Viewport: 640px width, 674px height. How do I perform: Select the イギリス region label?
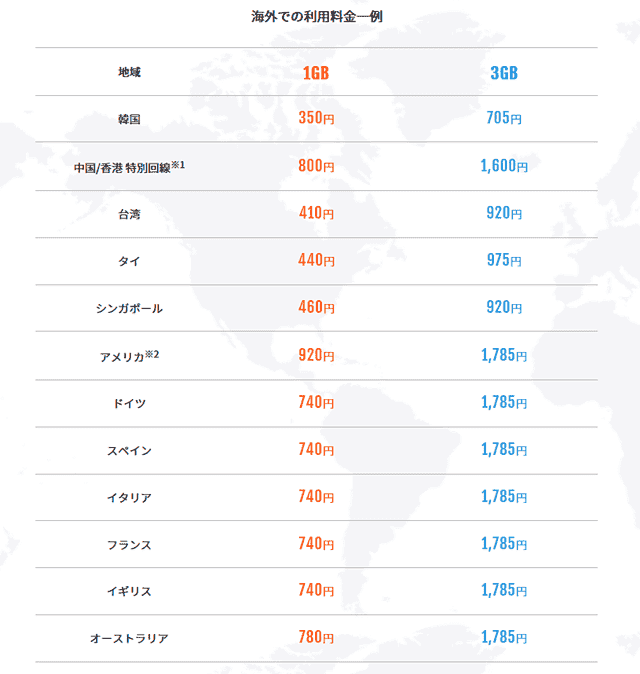tap(129, 591)
